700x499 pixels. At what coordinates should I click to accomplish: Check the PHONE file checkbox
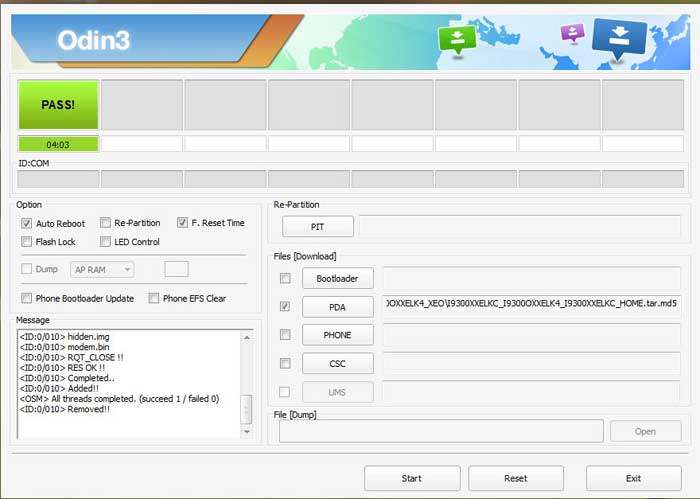point(285,335)
